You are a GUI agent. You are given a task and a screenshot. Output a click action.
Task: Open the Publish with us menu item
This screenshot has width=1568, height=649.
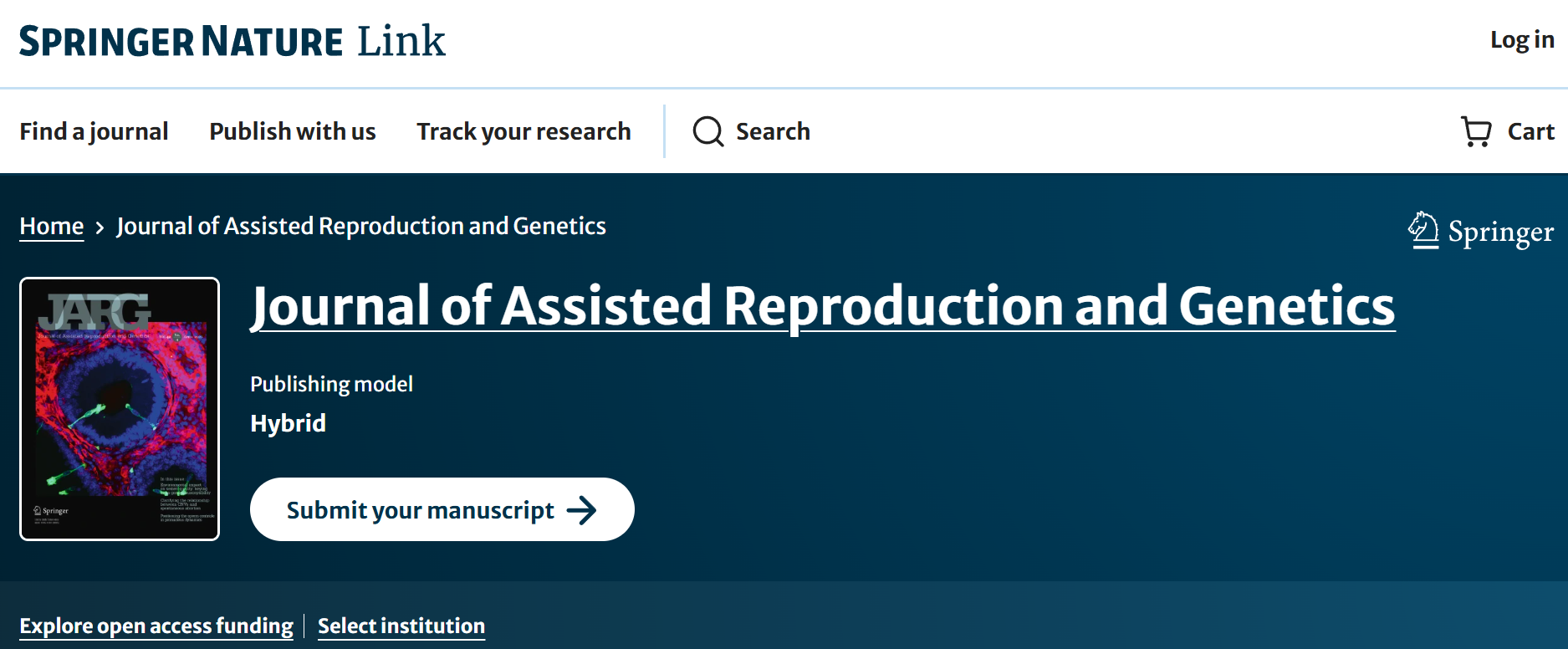click(292, 131)
